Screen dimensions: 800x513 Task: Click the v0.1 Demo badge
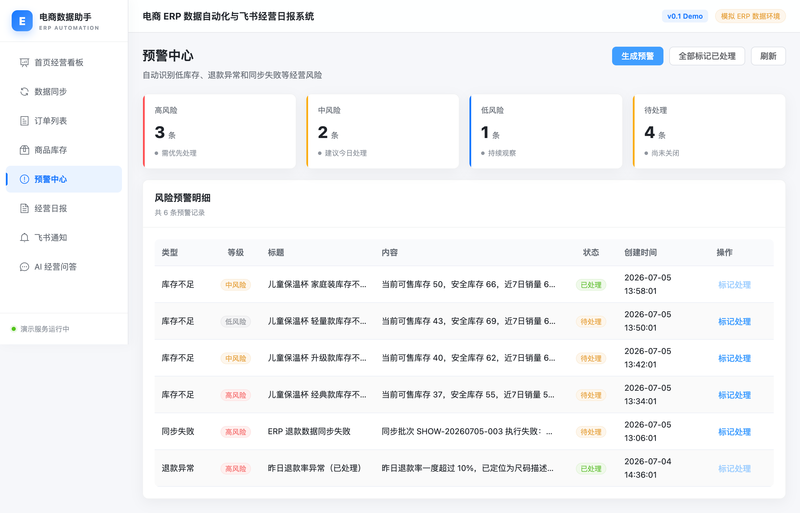click(x=685, y=16)
